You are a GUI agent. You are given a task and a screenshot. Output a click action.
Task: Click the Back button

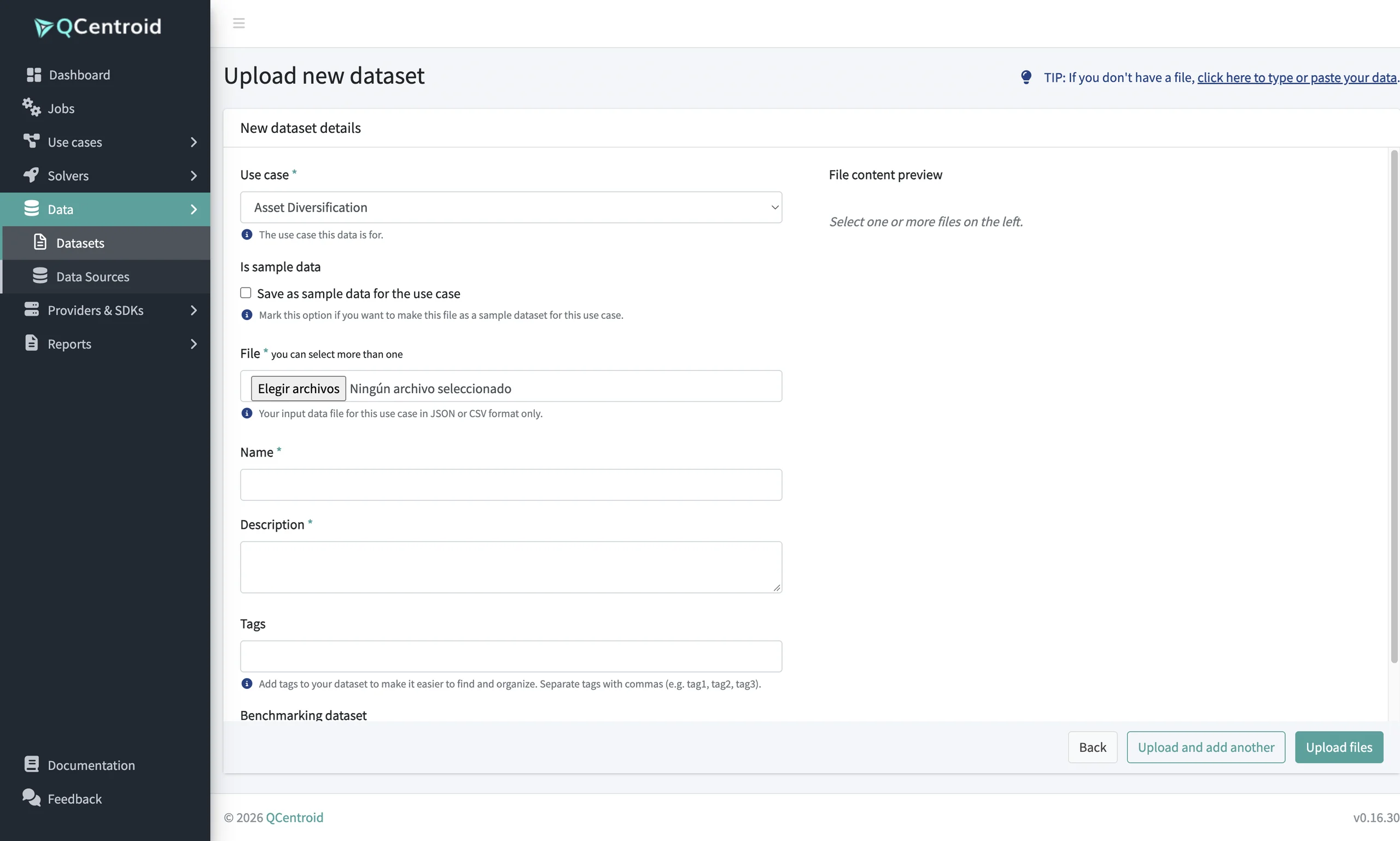(1092, 747)
